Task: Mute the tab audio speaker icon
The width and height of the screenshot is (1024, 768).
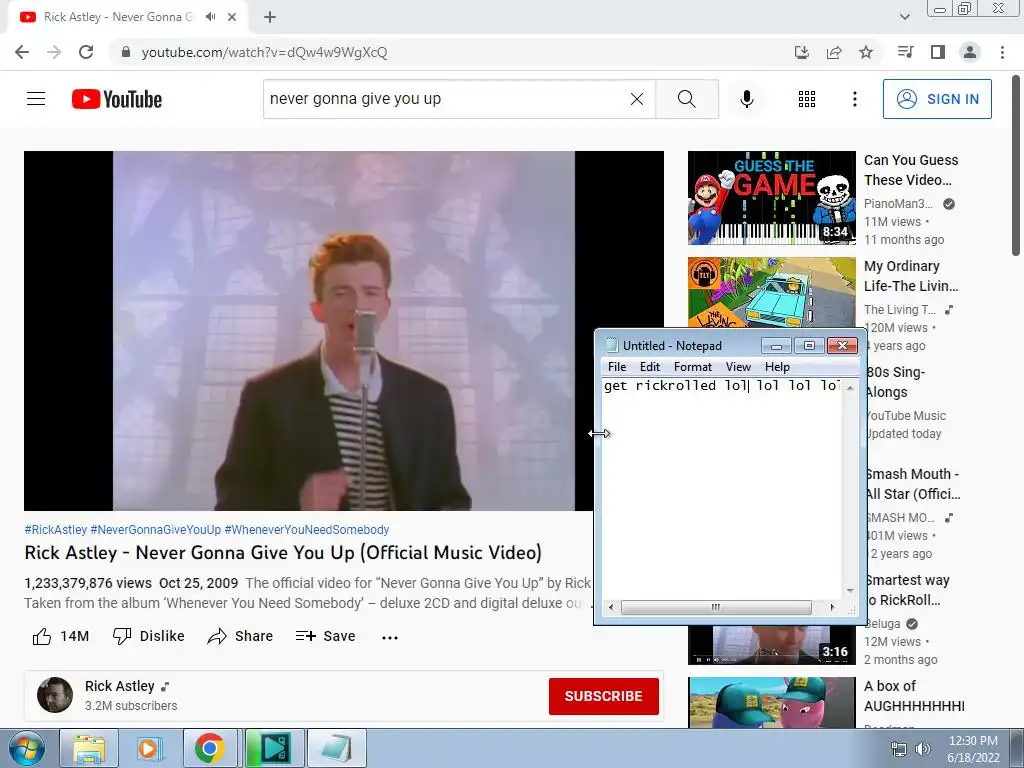Action: [x=210, y=17]
